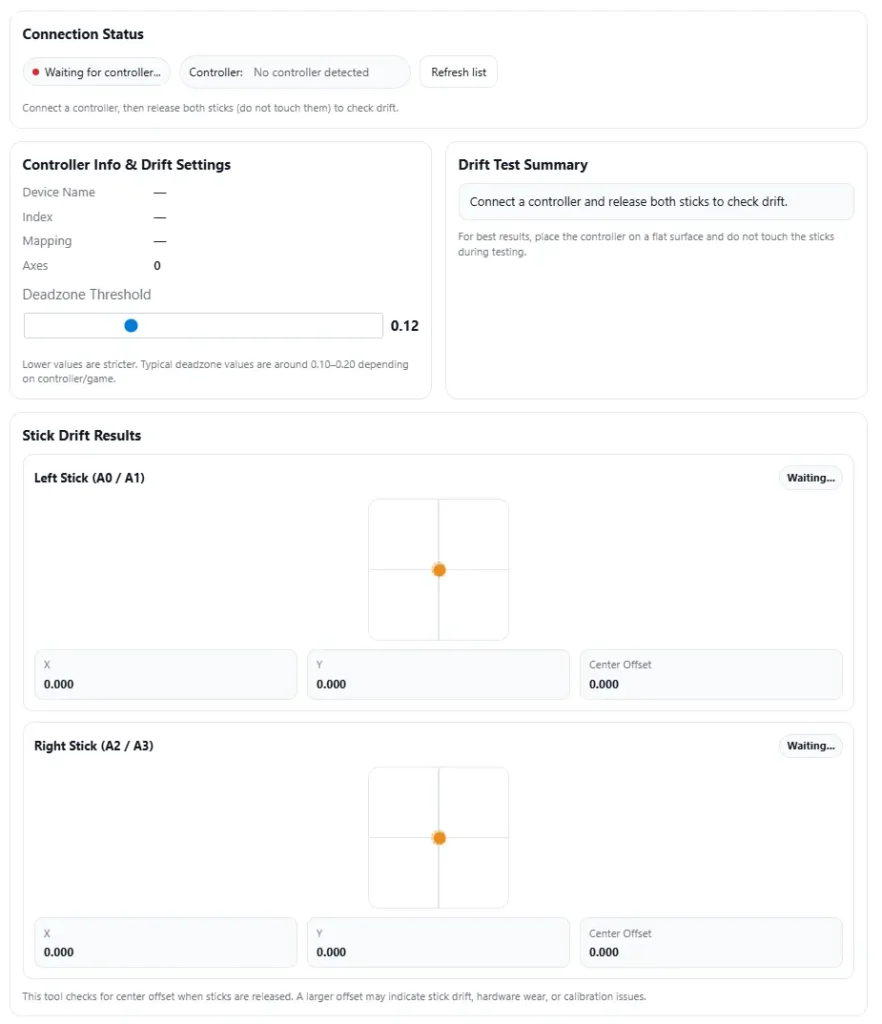This screenshot has height=1024, width=882.
Task: Click the Left Stick Y value box
Action: pyautogui.click(x=438, y=675)
